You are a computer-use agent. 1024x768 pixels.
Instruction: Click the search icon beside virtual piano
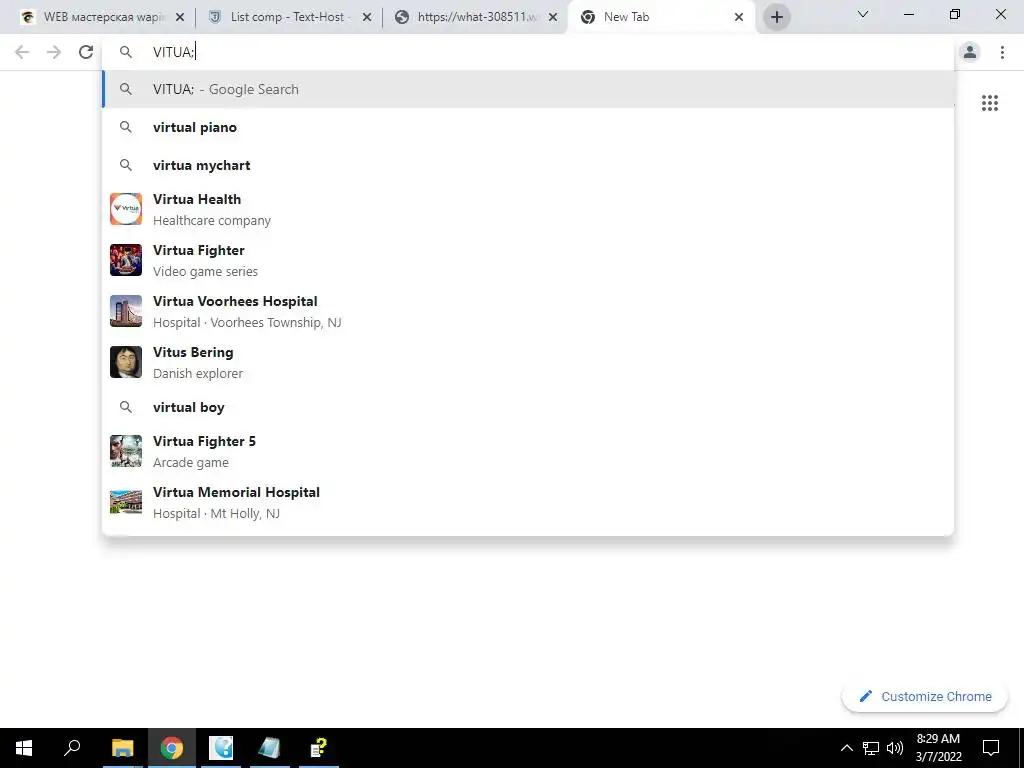[x=126, y=127]
